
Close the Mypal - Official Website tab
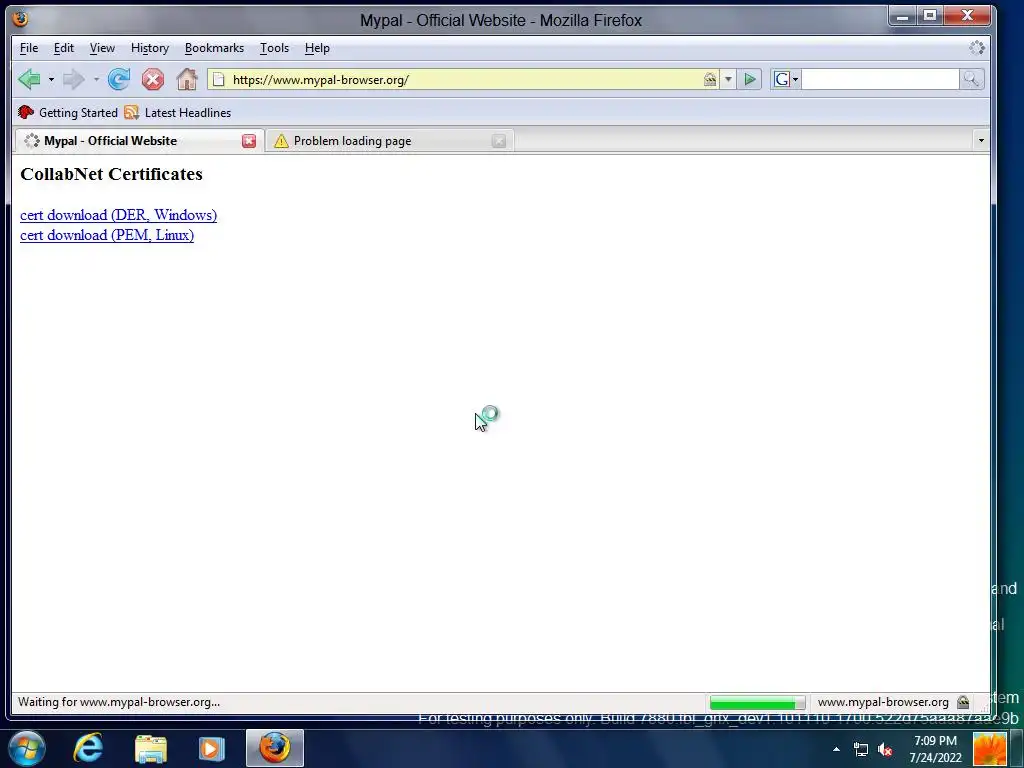[x=249, y=141]
